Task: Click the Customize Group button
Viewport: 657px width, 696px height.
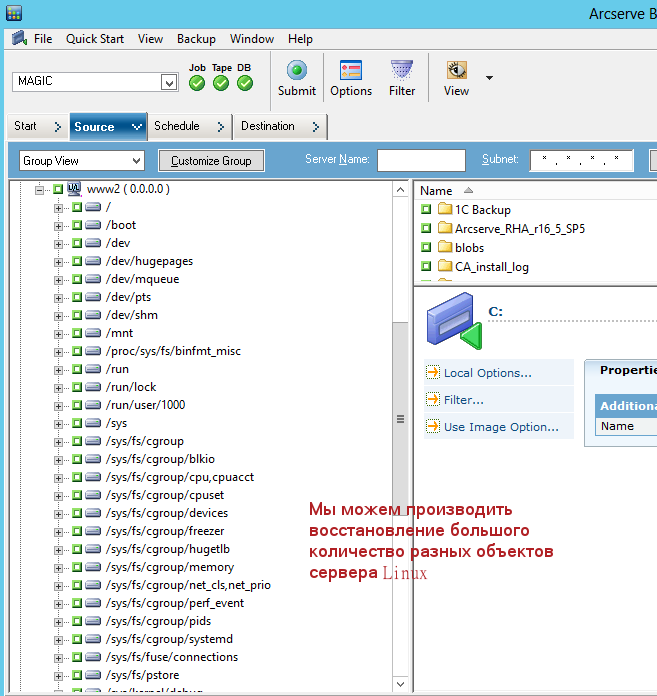Action: click(211, 161)
